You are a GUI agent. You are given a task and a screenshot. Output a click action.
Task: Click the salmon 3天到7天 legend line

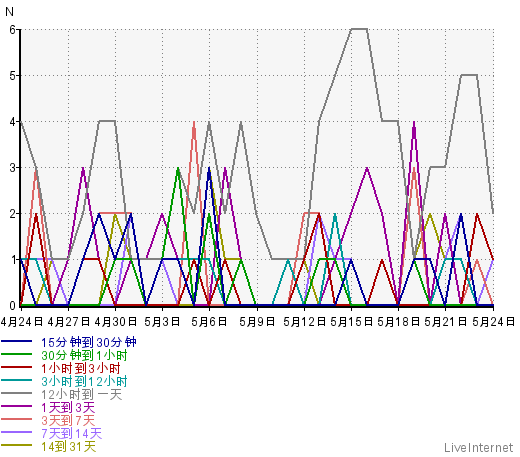17,419
